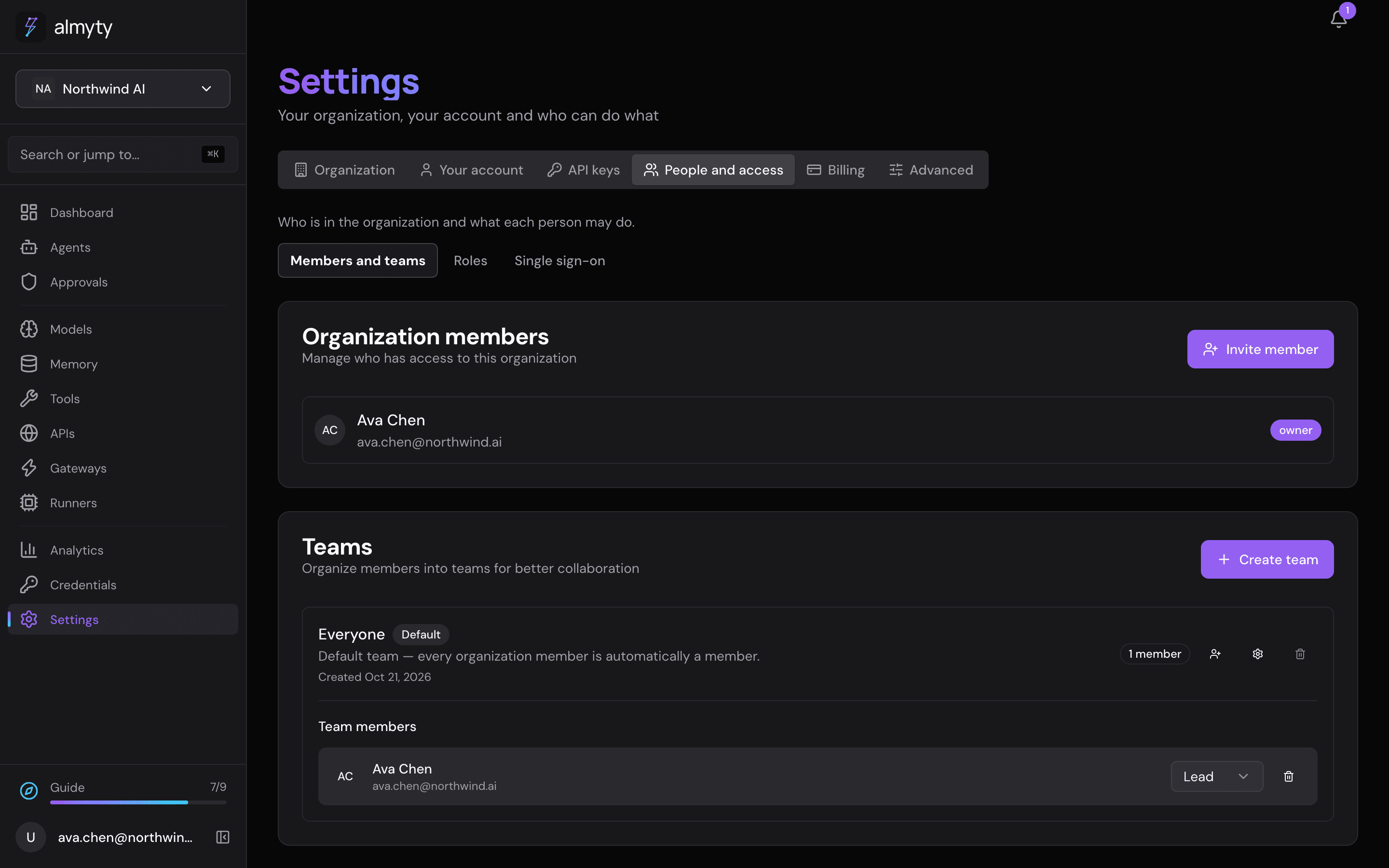Open the Advanced settings tab
This screenshot has height=868, width=1389.
931,170
